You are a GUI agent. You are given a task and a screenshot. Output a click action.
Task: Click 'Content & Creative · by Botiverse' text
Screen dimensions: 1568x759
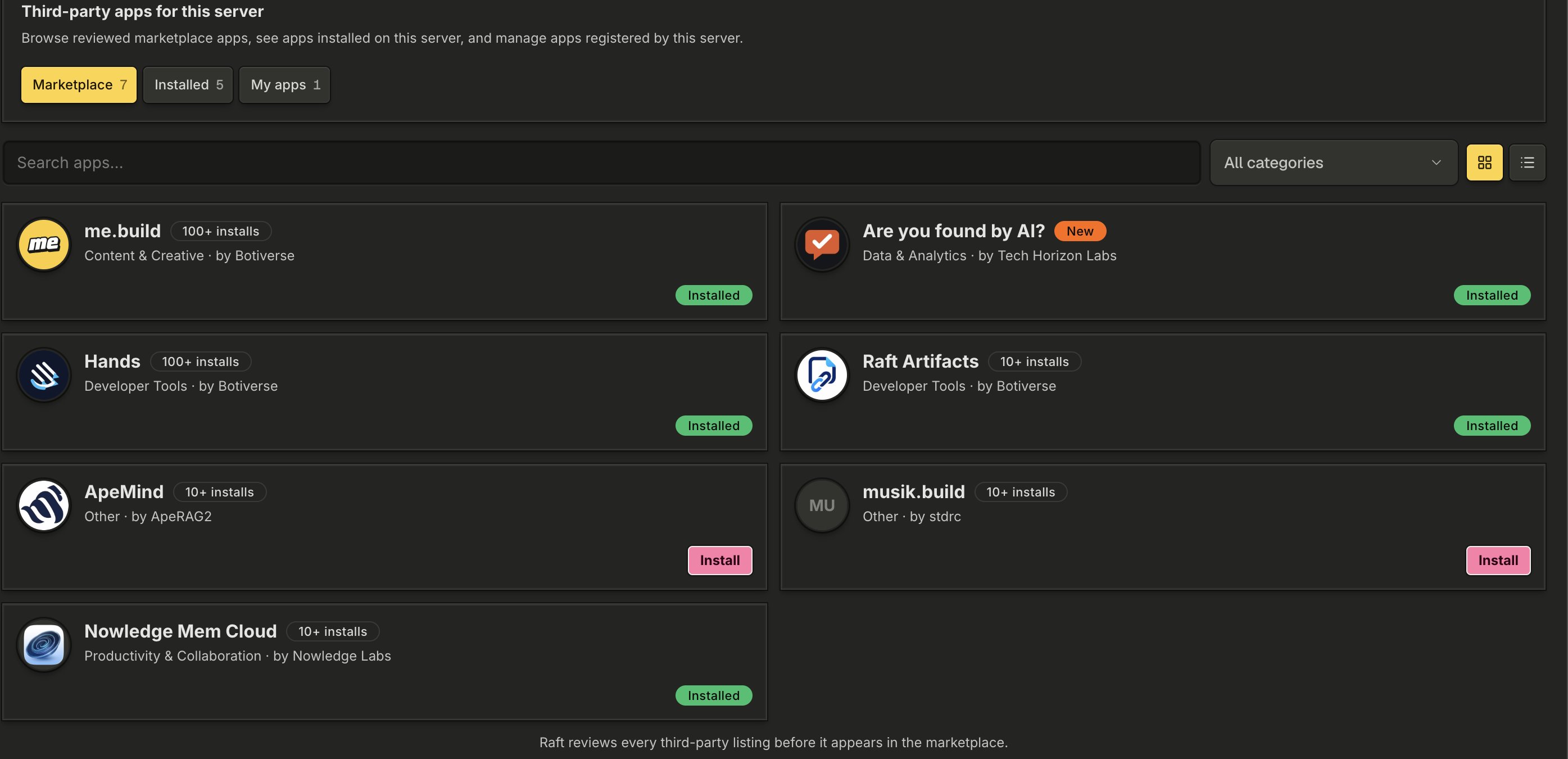click(189, 255)
